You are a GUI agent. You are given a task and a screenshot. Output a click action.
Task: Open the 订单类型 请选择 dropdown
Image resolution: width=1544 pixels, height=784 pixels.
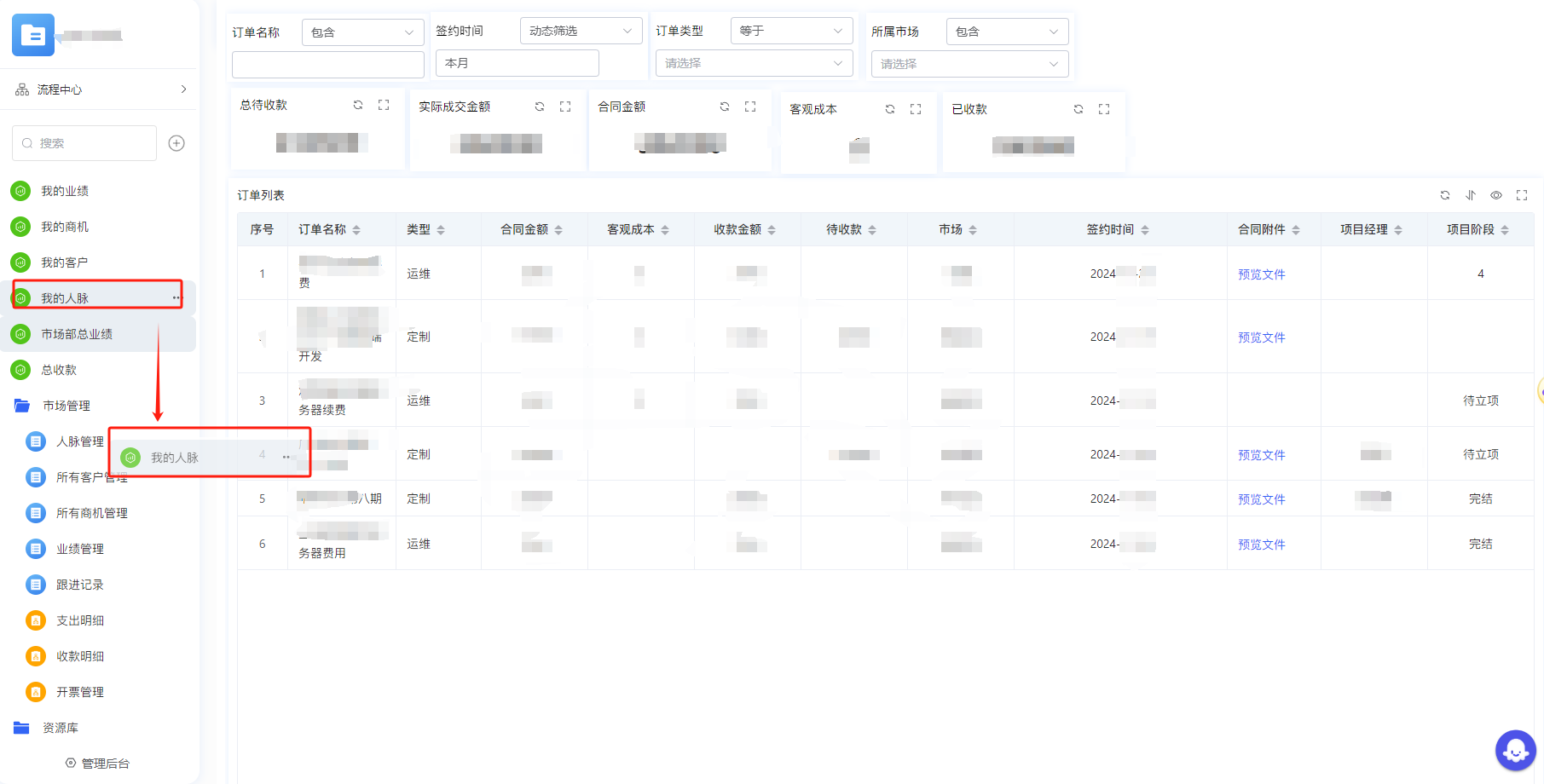pos(754,63)
